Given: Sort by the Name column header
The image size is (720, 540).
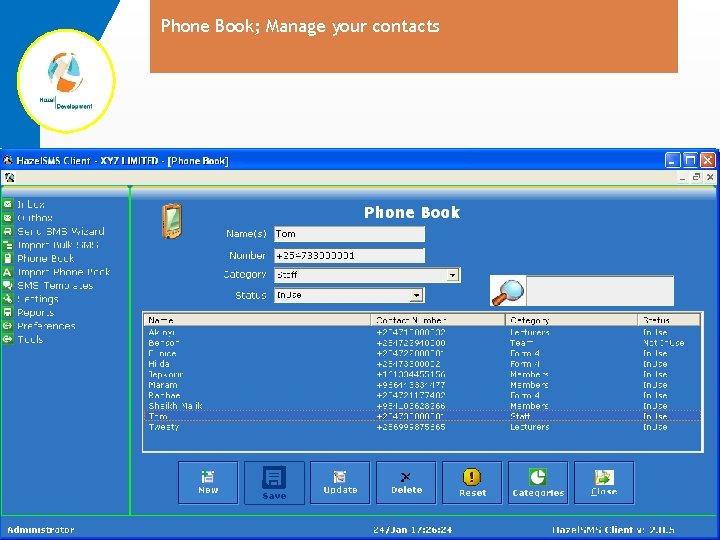Looking at the screenshot, I should (258, 320).
